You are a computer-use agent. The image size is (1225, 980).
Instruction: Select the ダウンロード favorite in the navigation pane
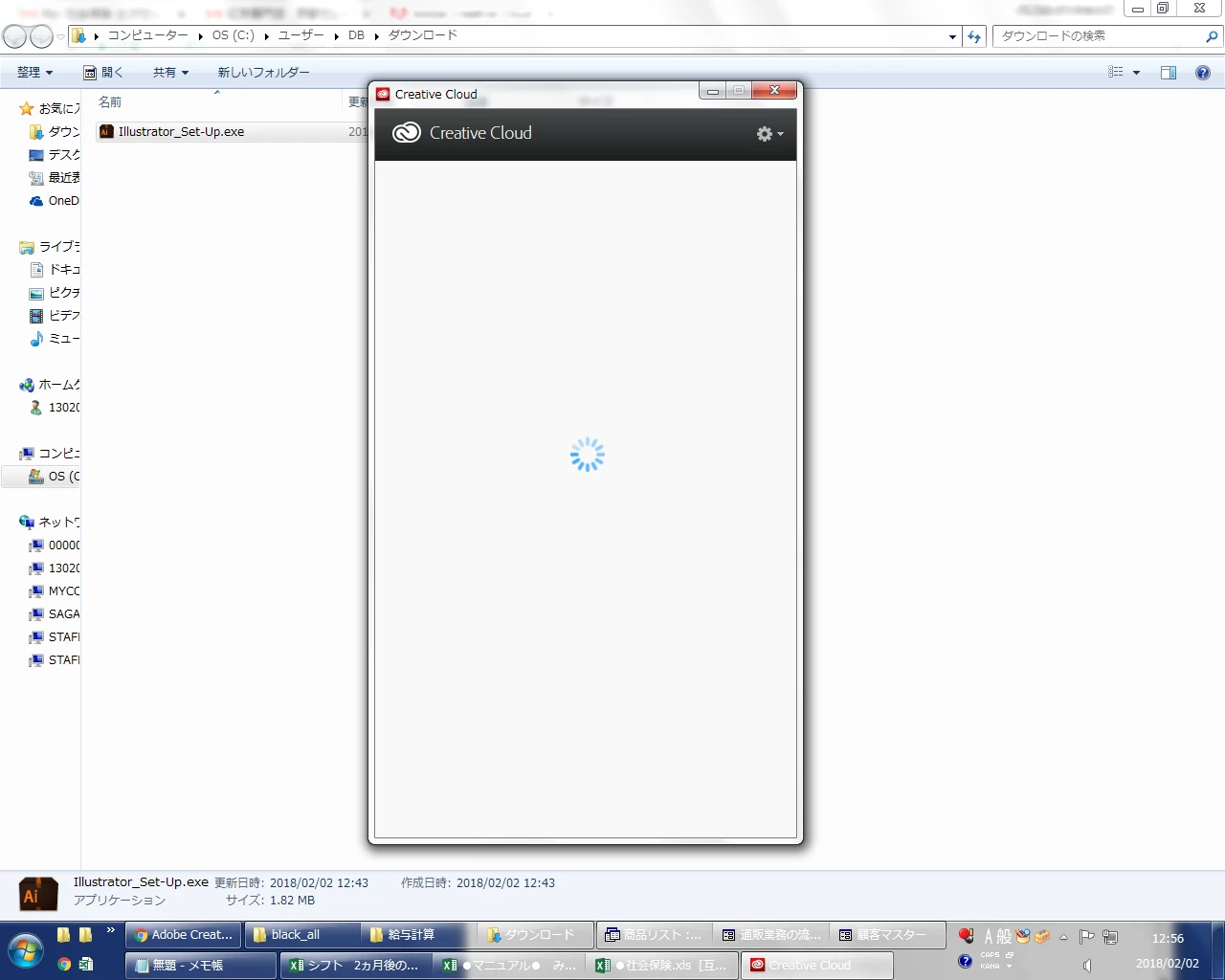(55, 131)
